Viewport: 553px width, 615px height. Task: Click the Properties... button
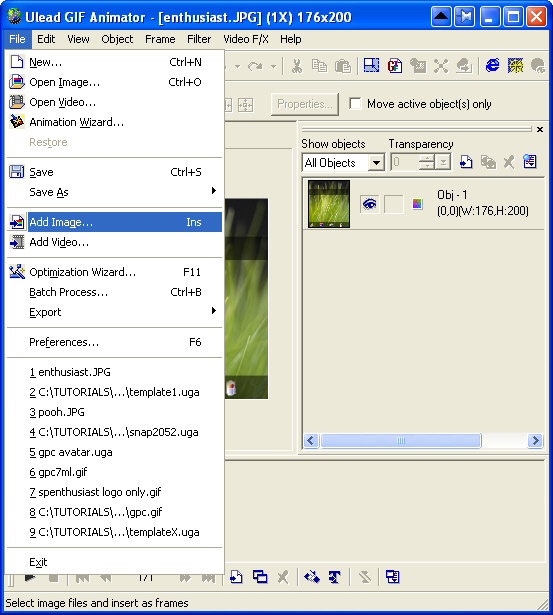click(x=305, y=104)
